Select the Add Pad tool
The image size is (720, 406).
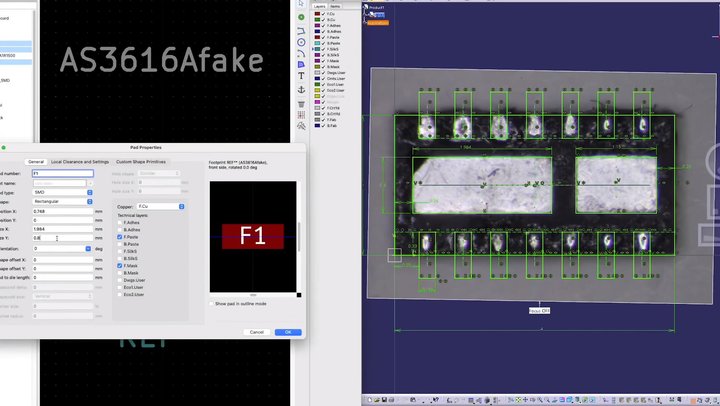click(301, 16)
